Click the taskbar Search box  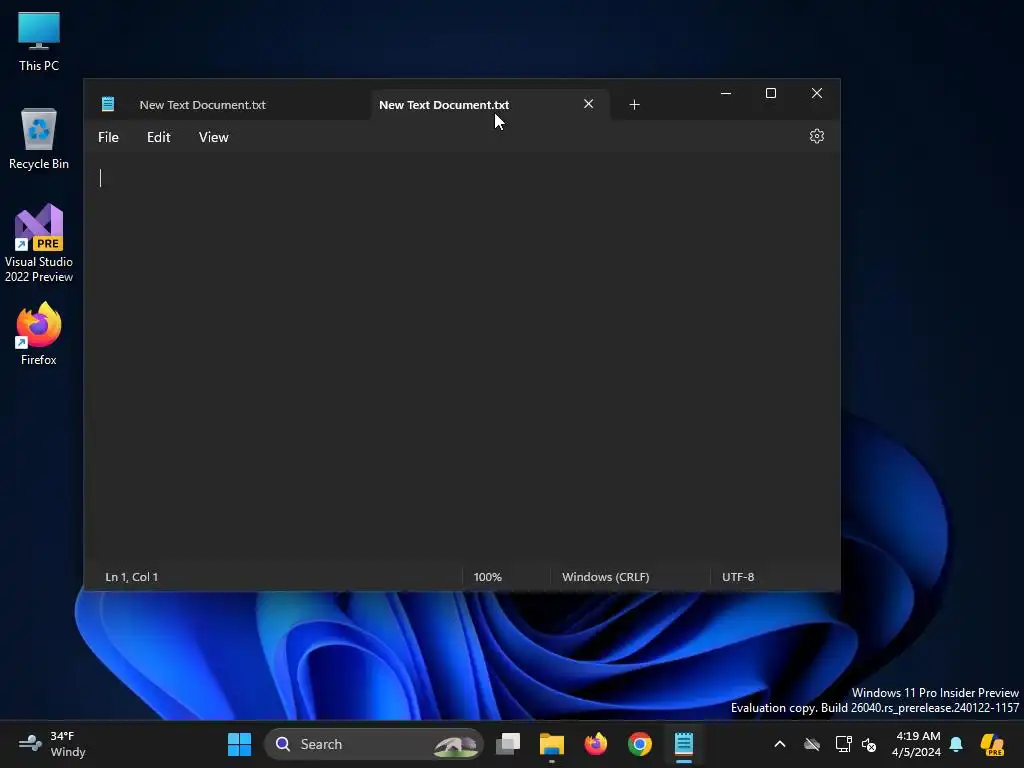[374, 744]
